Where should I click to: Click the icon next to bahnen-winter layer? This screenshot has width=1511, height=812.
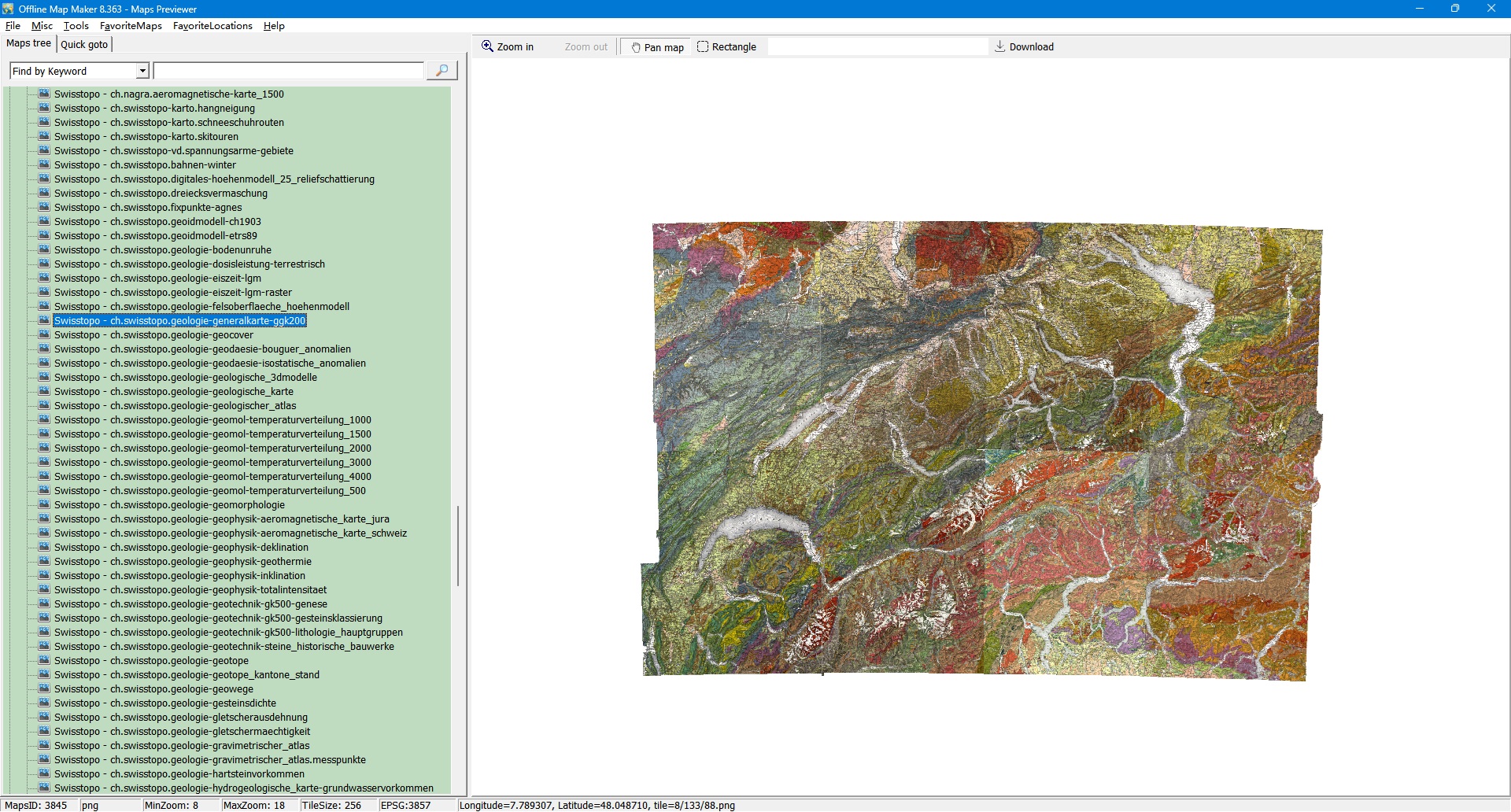click(x=44, y=164)
